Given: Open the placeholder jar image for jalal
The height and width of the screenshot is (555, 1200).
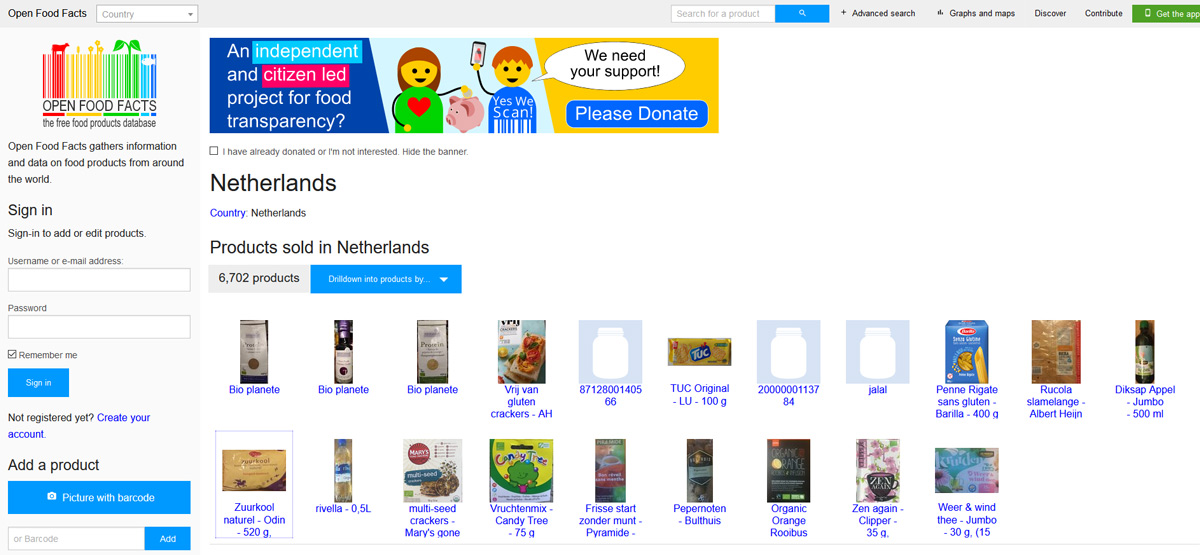Looking at the screenshot, I should tap(877, 351).
